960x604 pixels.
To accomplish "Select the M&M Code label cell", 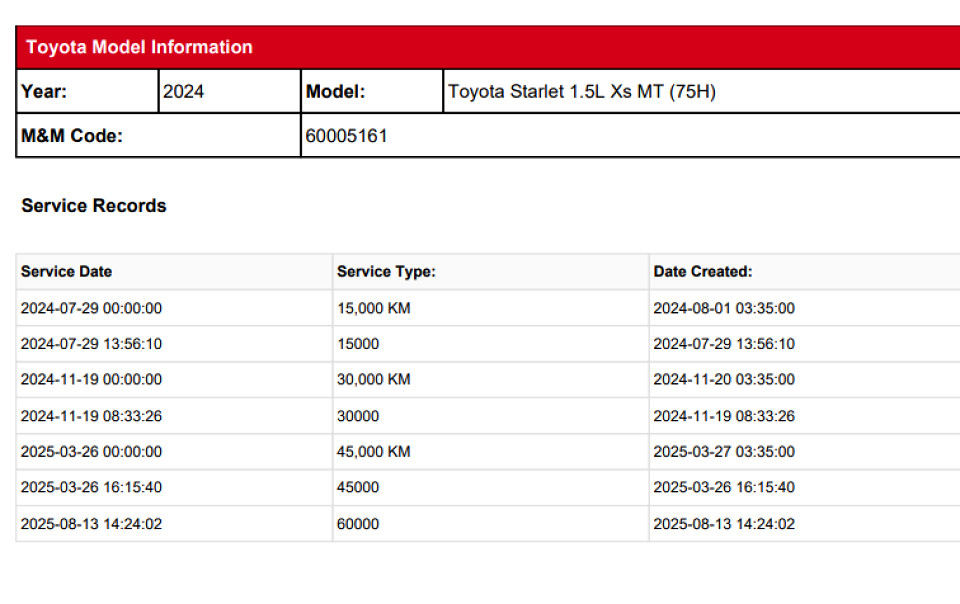I will coord(72,136).
